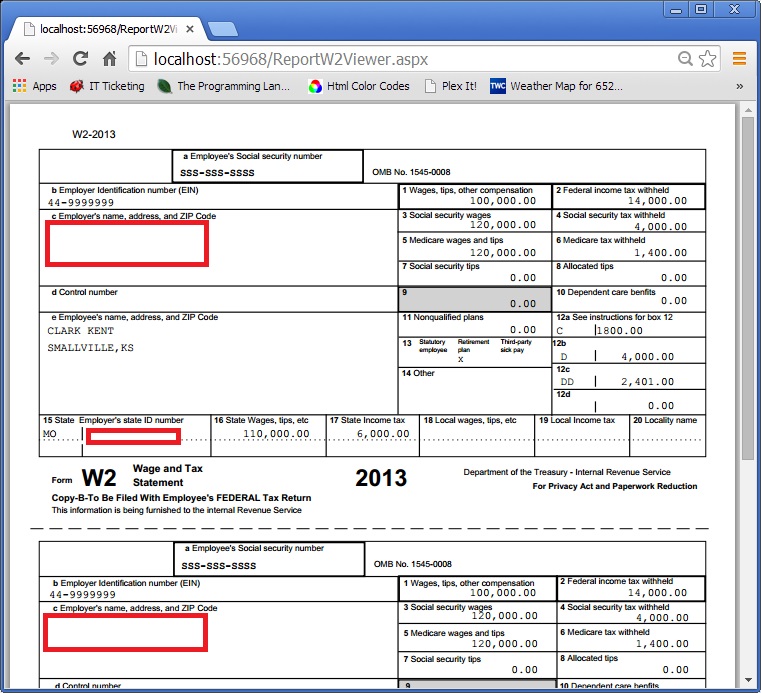Open the Plex It! bookmark

[450, 86]
